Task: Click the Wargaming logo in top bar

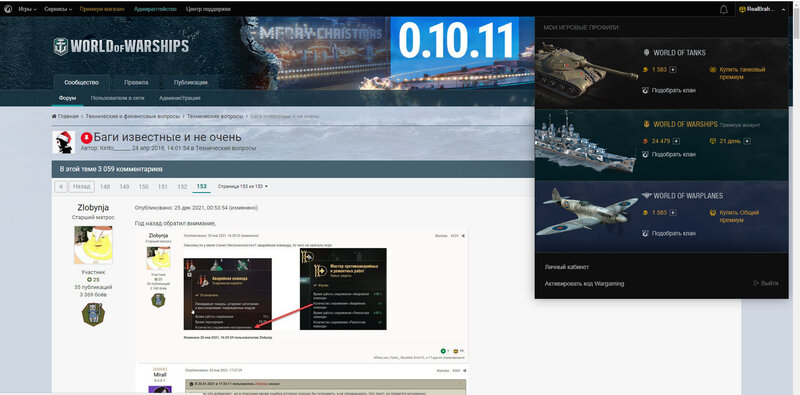Action: pos(8,9)
